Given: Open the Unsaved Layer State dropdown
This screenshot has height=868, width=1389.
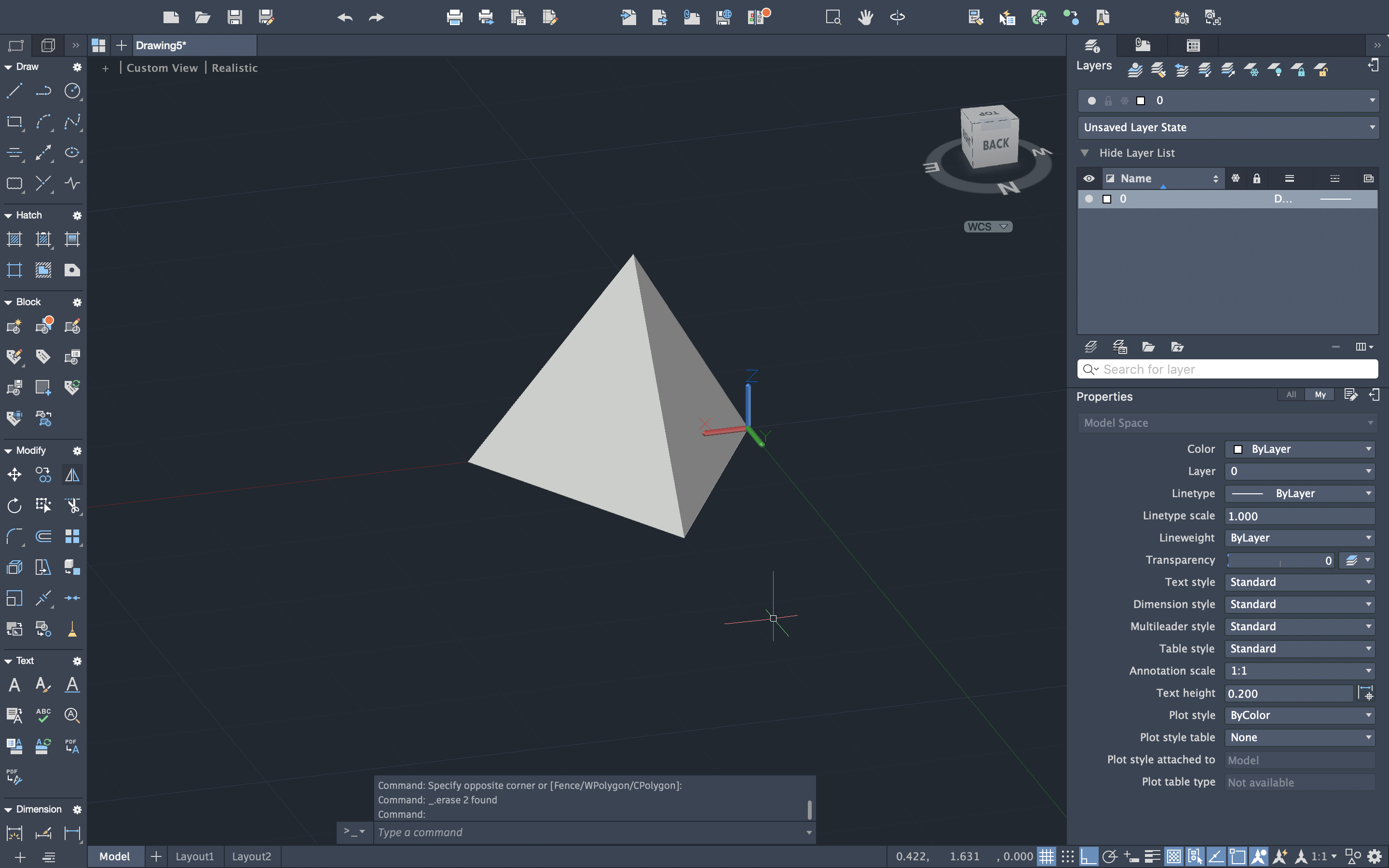Looking at the screenshot, I should point(1228,127).
